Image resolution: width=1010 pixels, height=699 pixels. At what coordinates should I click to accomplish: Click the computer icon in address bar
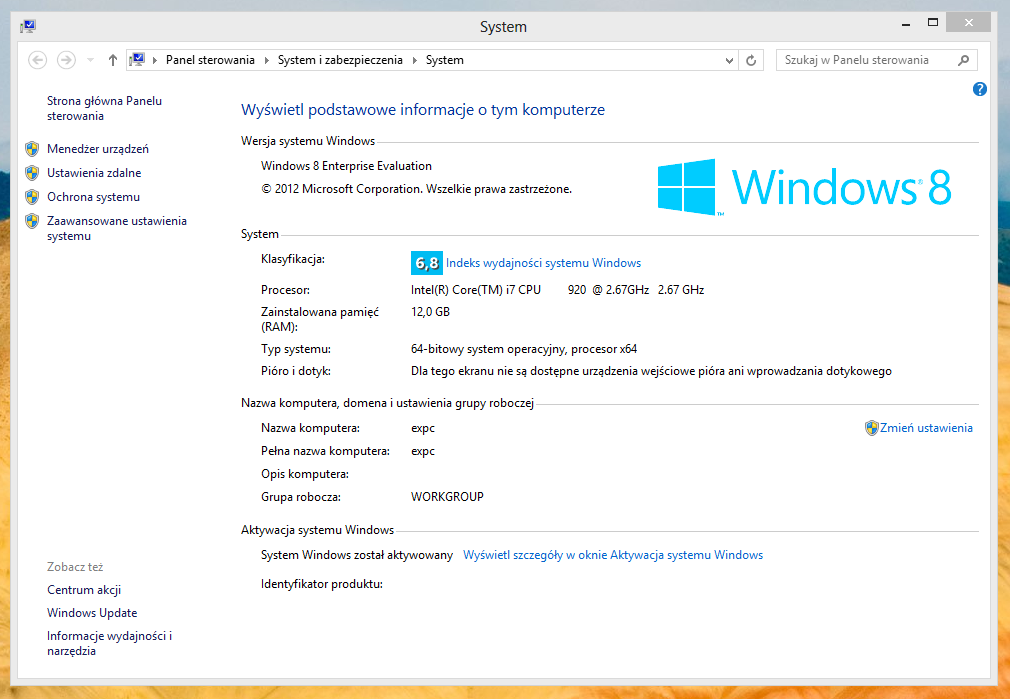(x=137, y=60)
